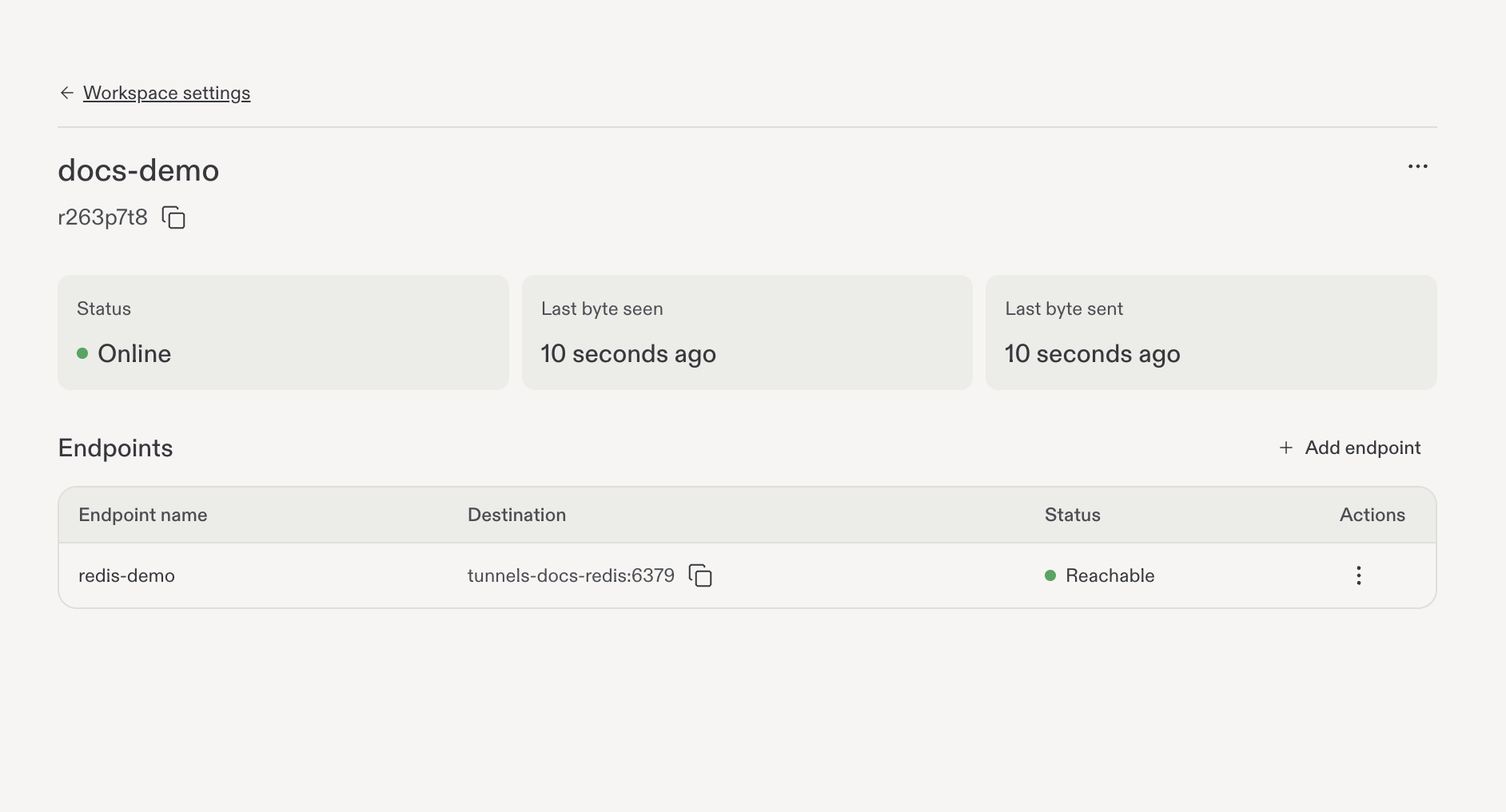Viewport: 1506px width, 812px height.
Task: Click the Destination column header
Action: tap(516, 515)
